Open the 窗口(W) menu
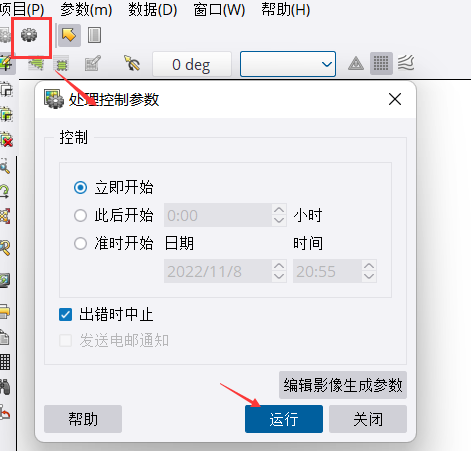Viewport: 471px width, 451px height. coord(219,9)
